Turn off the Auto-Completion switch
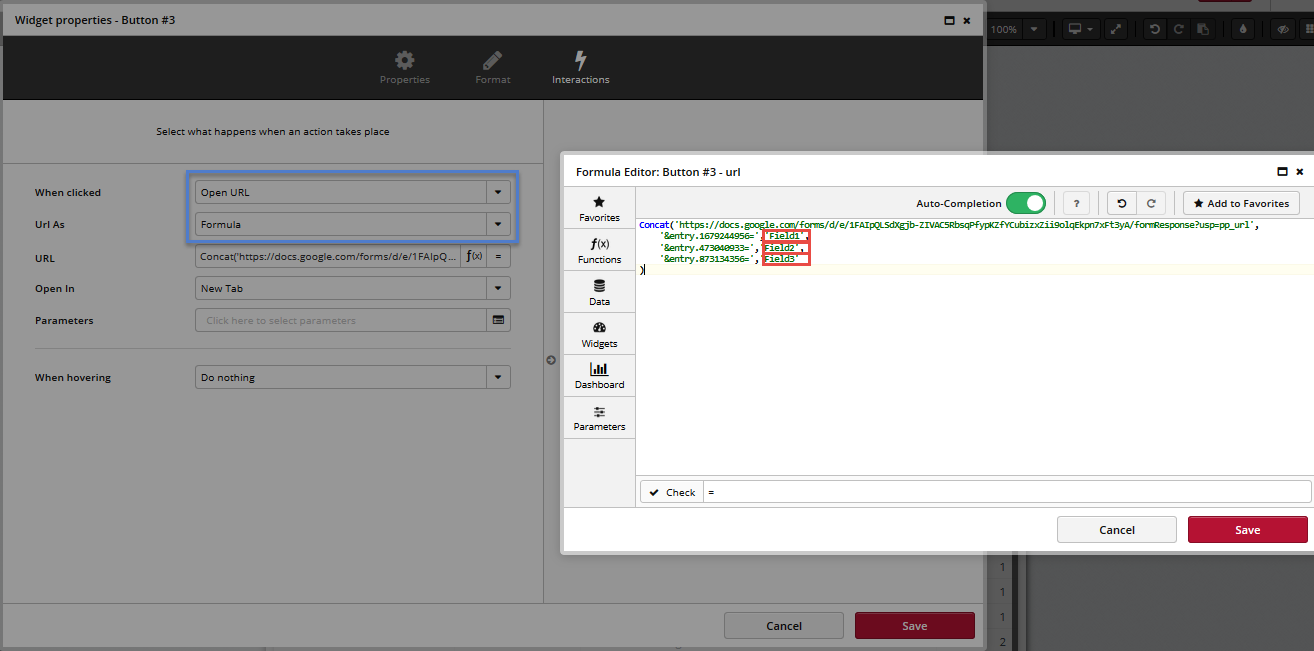The width and height of the screenshot is (1314, 651). [x=1025, y=203]
